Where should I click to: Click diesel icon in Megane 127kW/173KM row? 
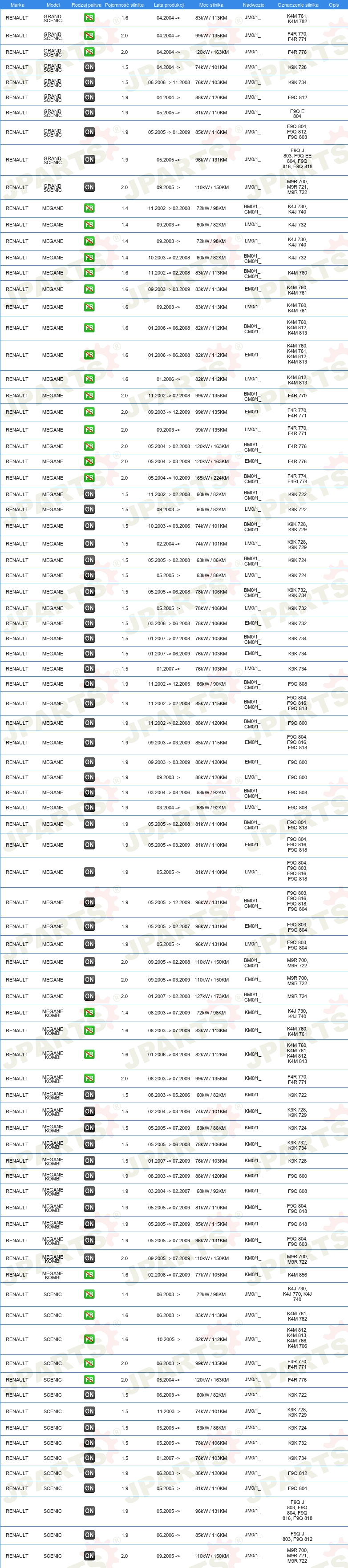pos(89,996)
